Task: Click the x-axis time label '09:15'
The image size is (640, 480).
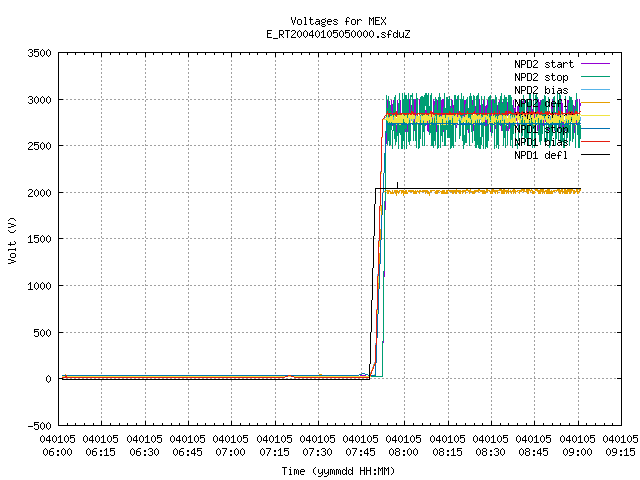Action: point(620,453)
